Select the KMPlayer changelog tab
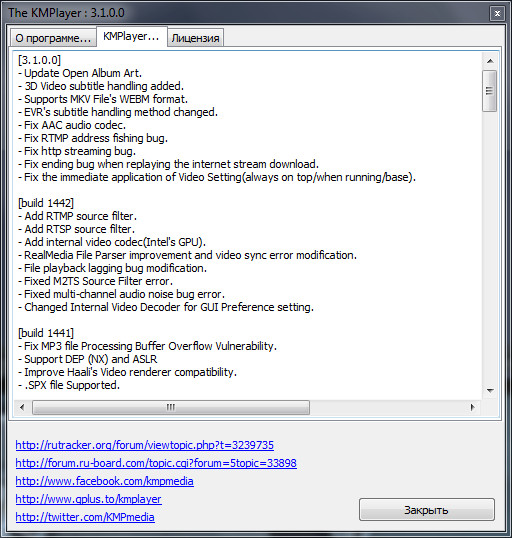Image resolution: width=512 pixels, height=538 pixels. 131,36
